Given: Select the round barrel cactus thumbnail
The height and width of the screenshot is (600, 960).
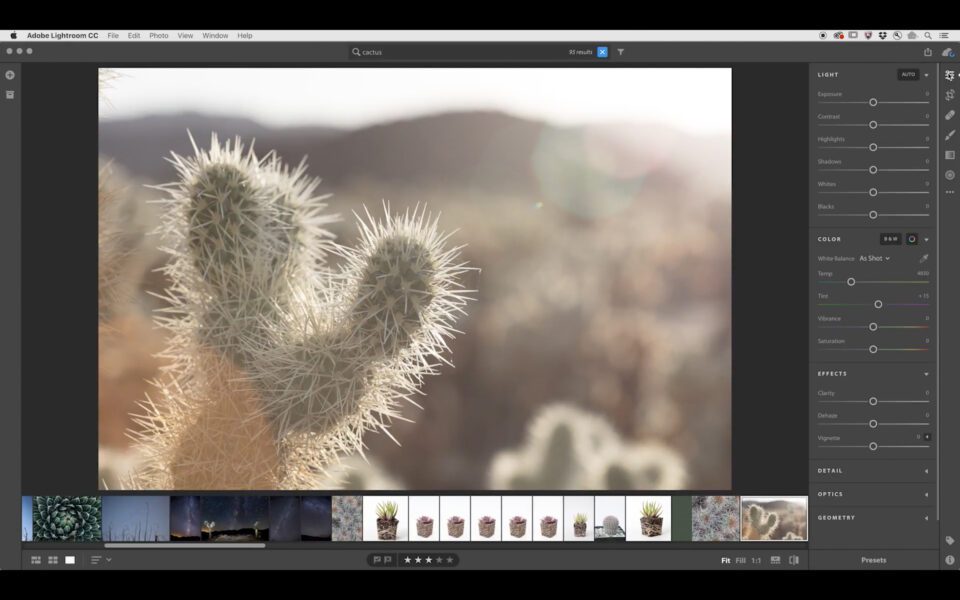Looking at the screenshot, I should (x=610, y=519).
